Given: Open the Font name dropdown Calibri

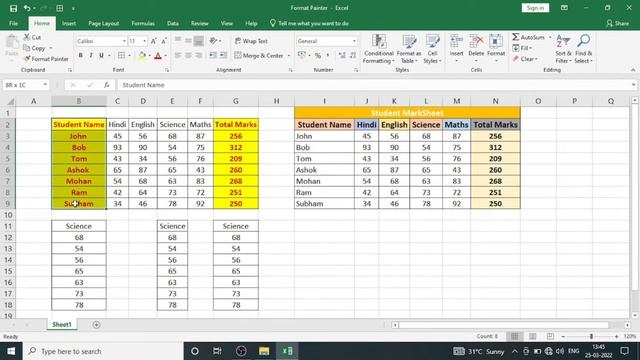Looking at the screenshot, I should (124, 41).
